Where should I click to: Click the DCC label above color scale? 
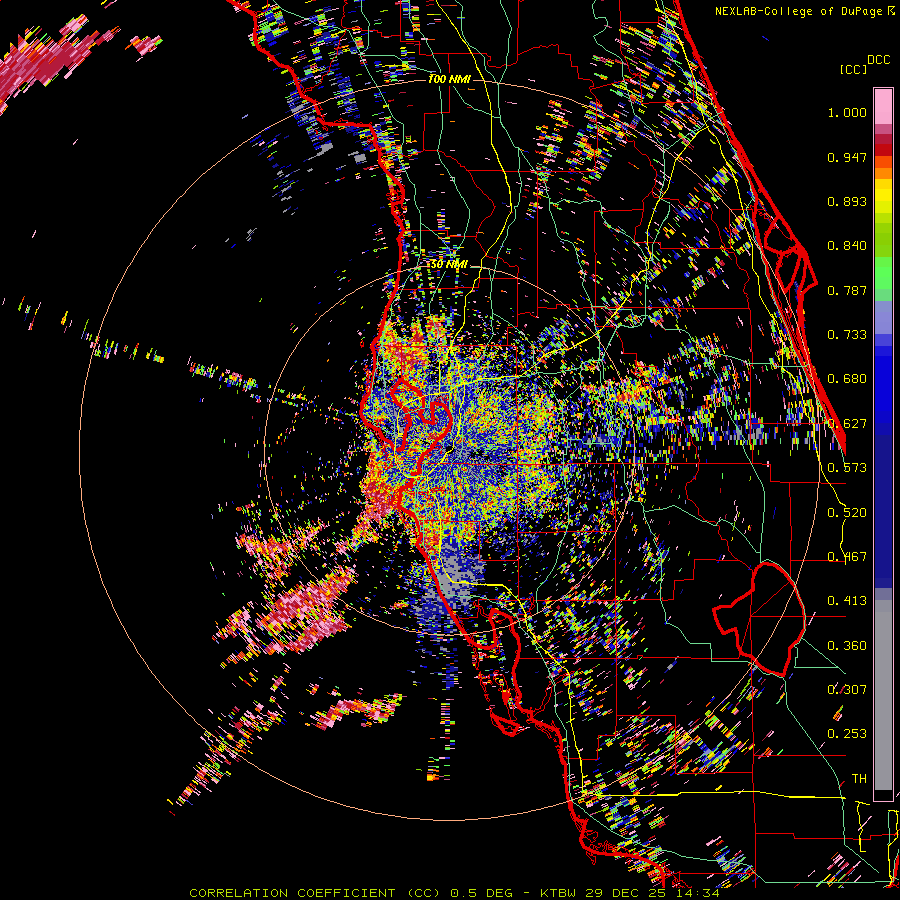tap(879, 60)
